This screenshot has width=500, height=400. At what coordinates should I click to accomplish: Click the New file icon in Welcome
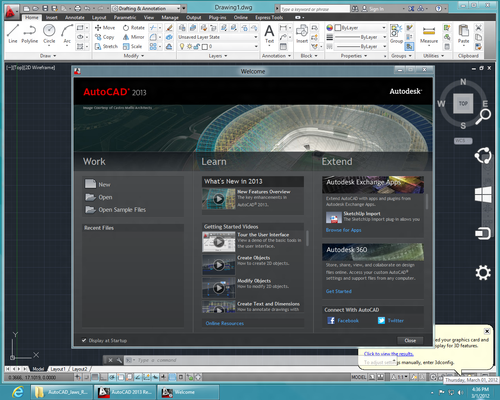coord(90,184)
